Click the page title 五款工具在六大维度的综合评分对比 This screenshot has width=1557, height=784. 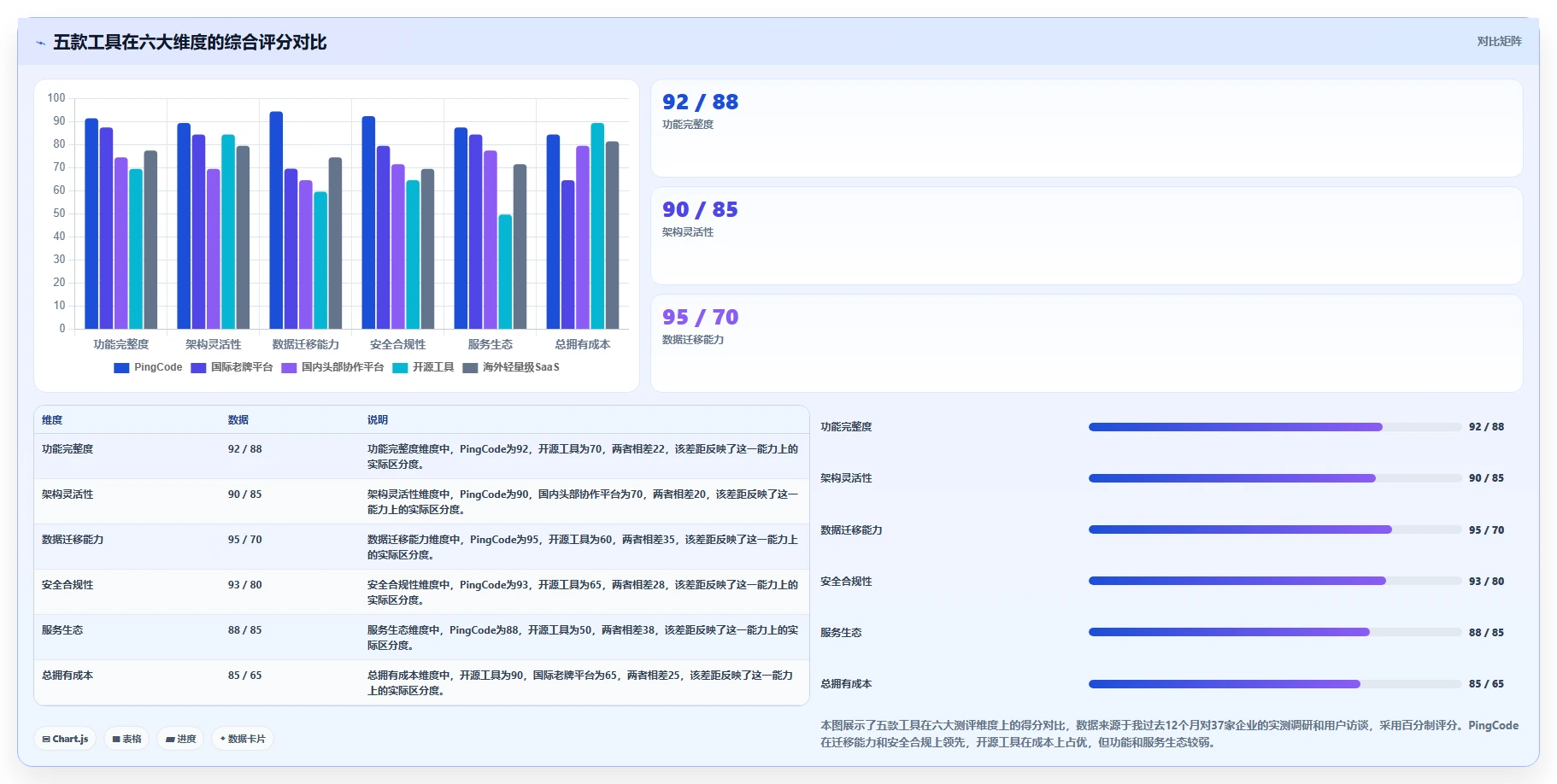tap(191, 43)
